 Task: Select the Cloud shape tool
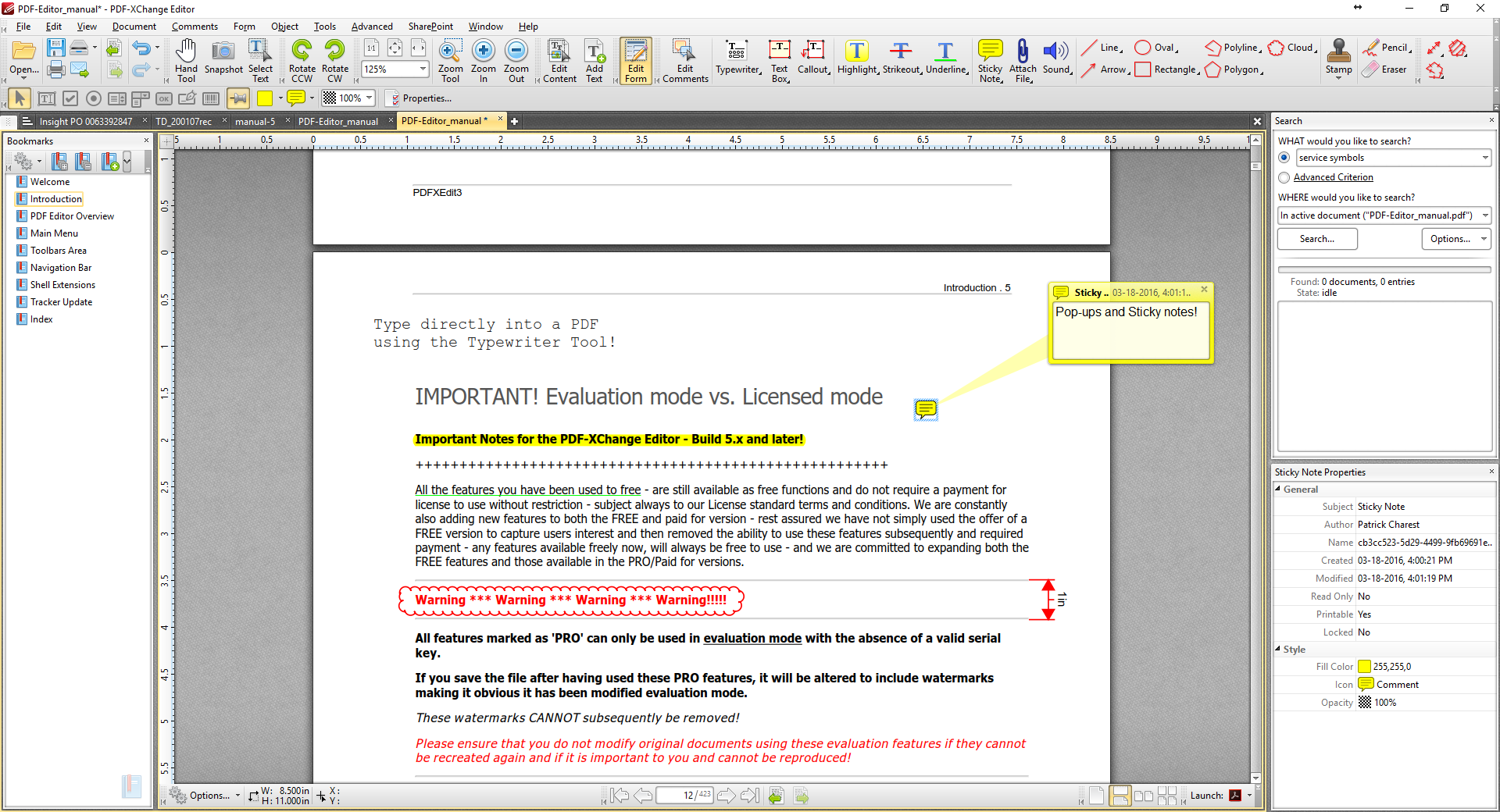point(1292,48)
